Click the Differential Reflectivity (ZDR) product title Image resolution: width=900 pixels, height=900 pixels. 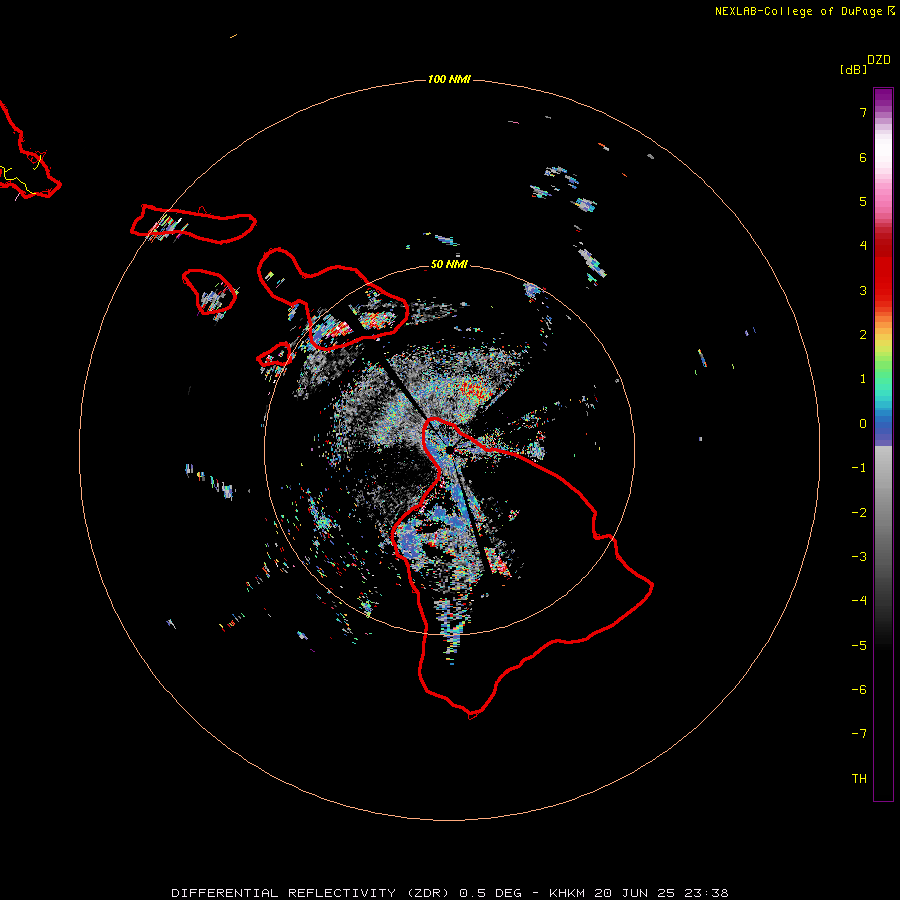click(x=310, y=893)
